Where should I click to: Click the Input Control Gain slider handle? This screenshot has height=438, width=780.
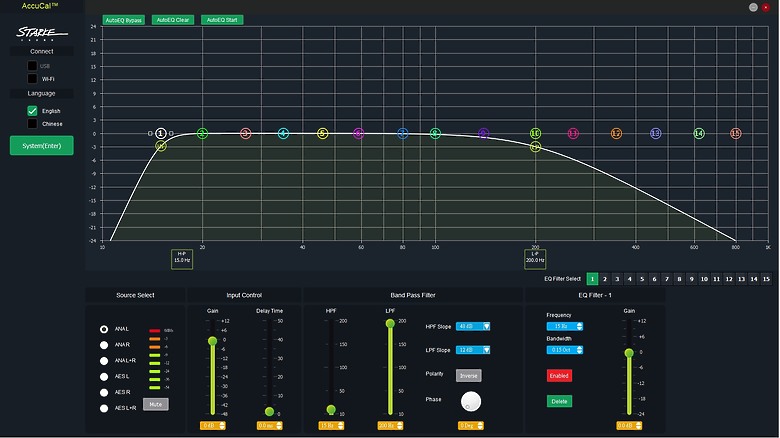(212, 341)
